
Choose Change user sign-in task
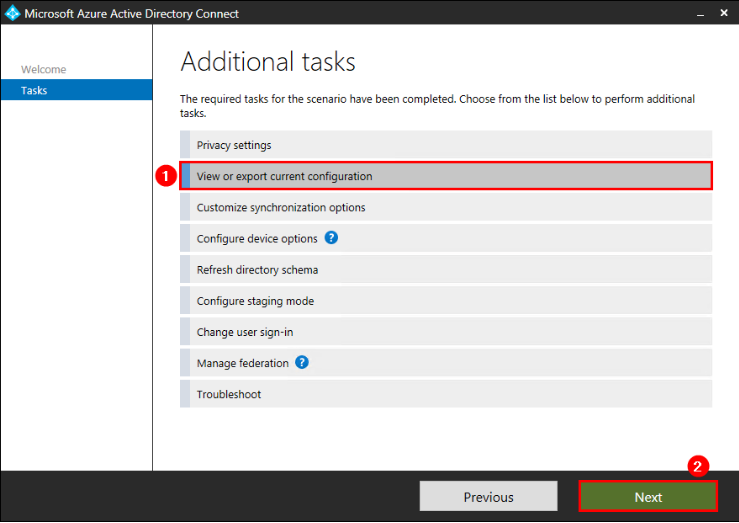coord(446,331)
